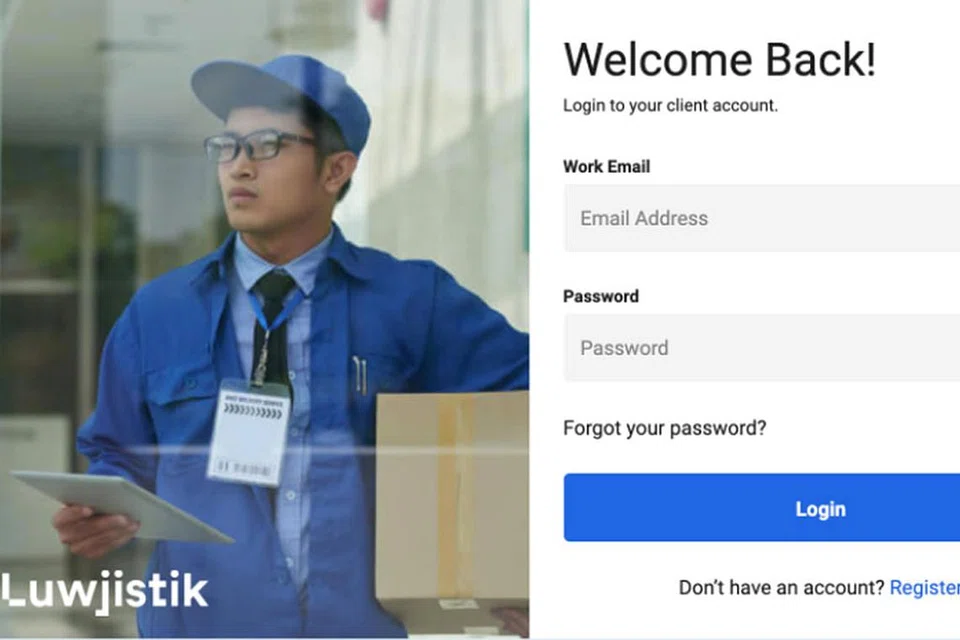Click the Password label above the field

pos(601,296)
